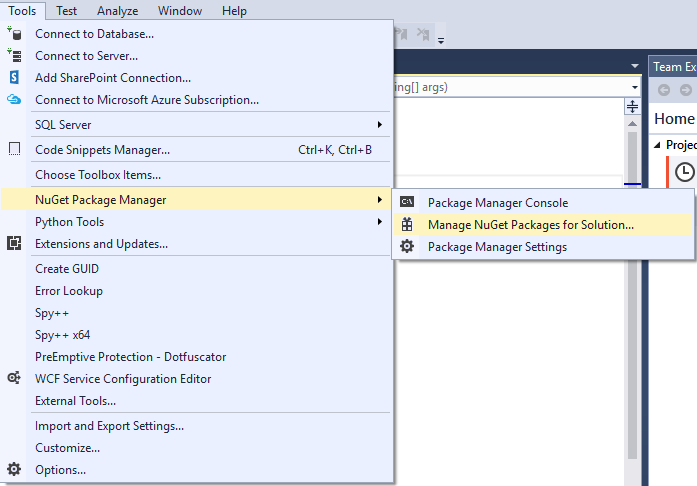Open the Window menu
This screenshot has width=697, height=486.
coord(180,11)
